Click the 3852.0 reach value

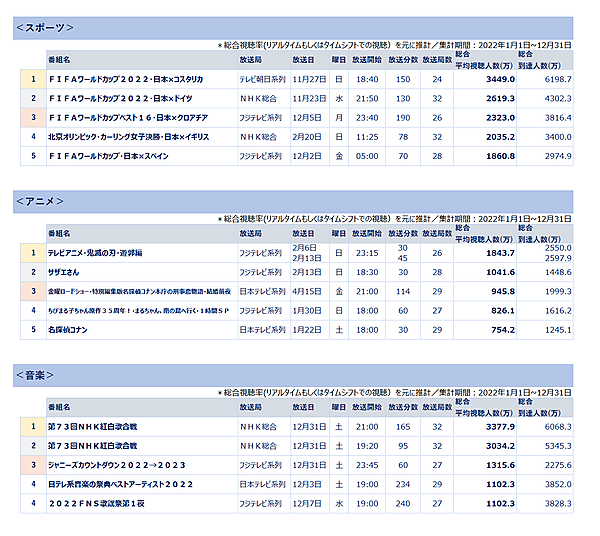[558, 484]
